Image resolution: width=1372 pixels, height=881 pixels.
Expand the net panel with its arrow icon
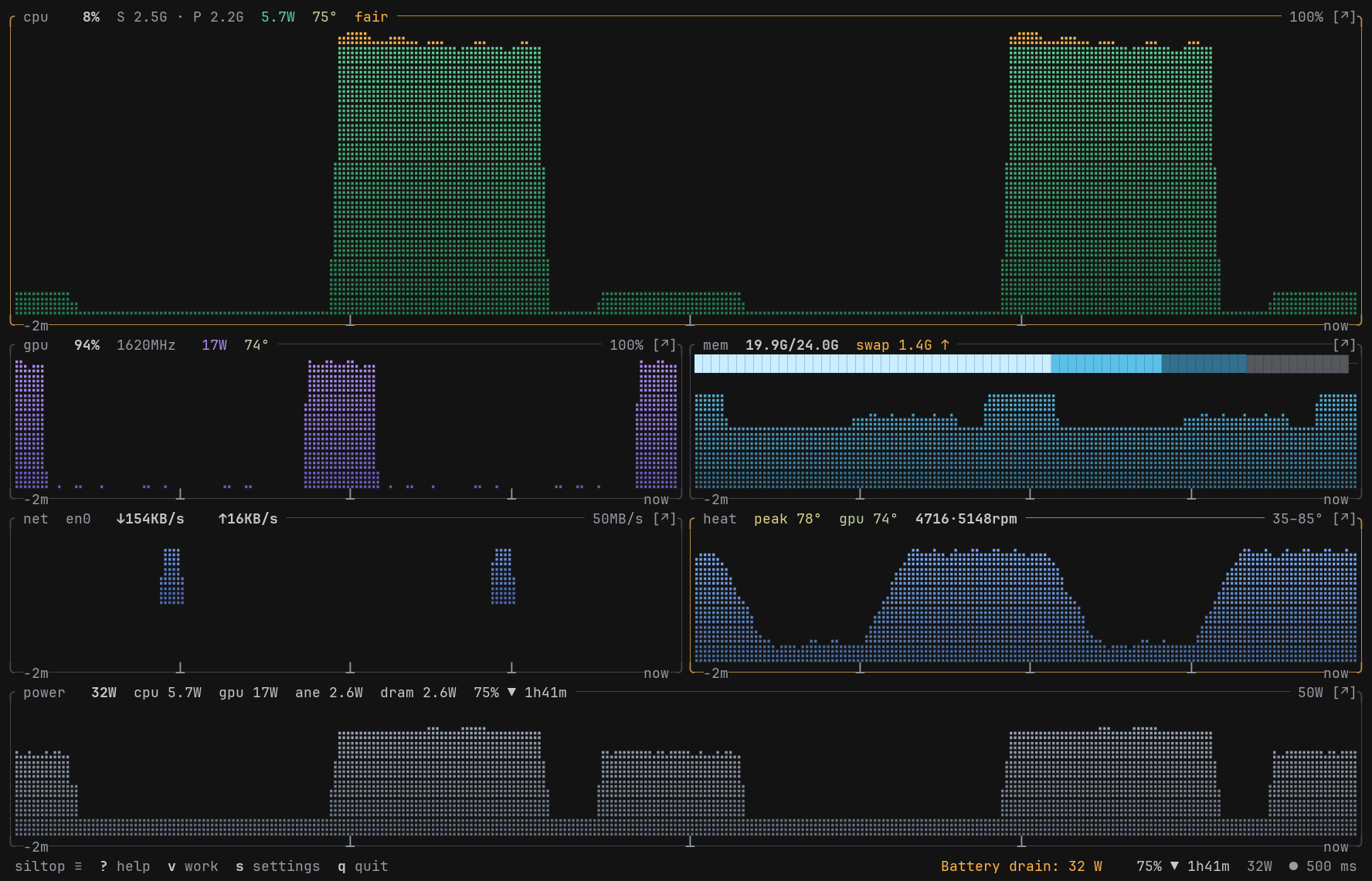coord(664,519)
